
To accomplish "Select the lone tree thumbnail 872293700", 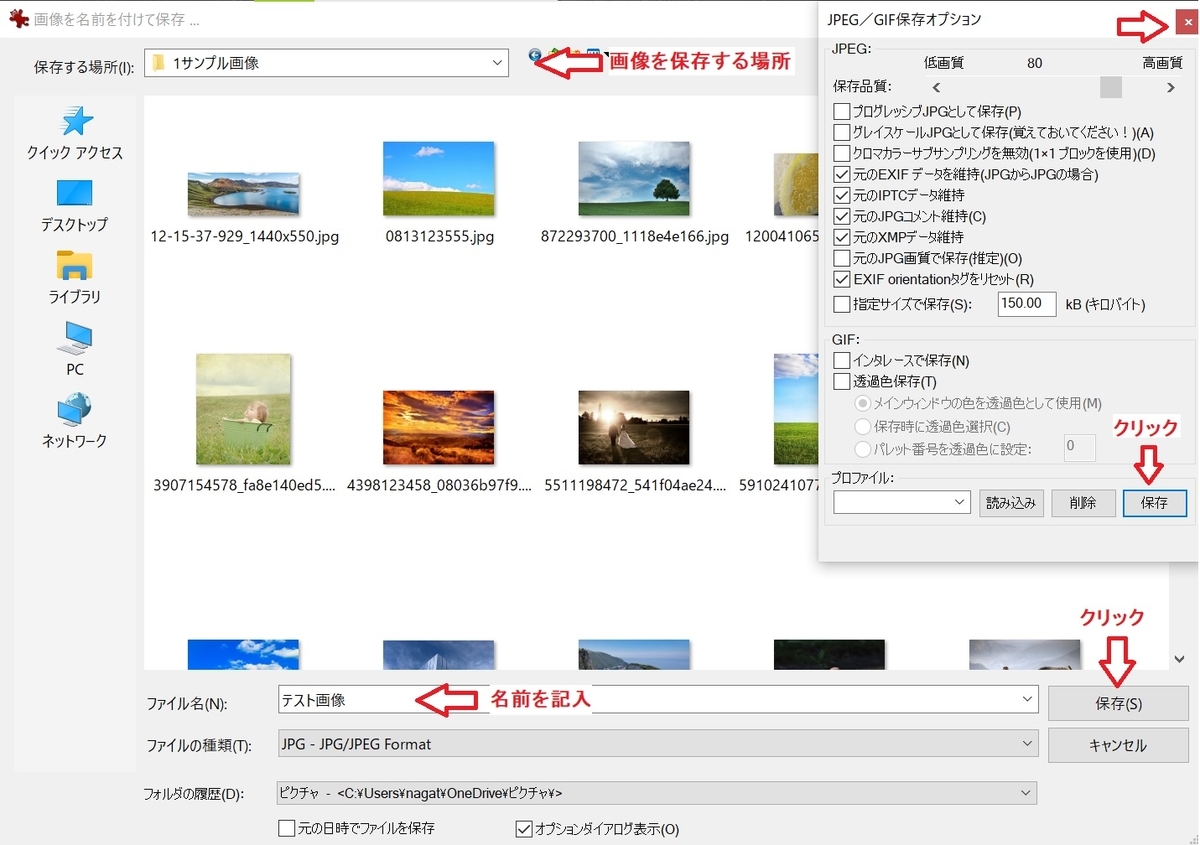I will (634, 178).
